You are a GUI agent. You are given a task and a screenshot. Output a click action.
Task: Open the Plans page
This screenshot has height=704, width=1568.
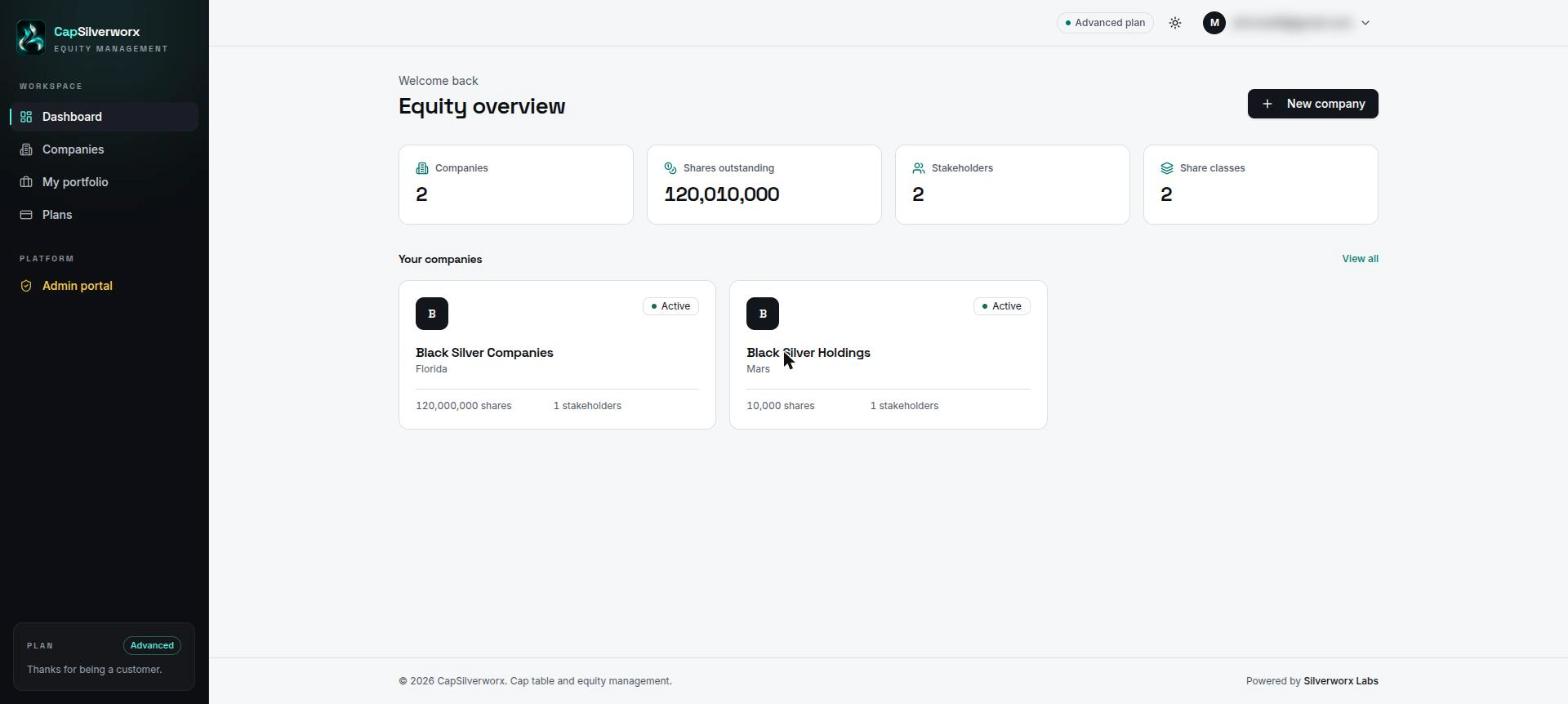[x=104, y=215]
